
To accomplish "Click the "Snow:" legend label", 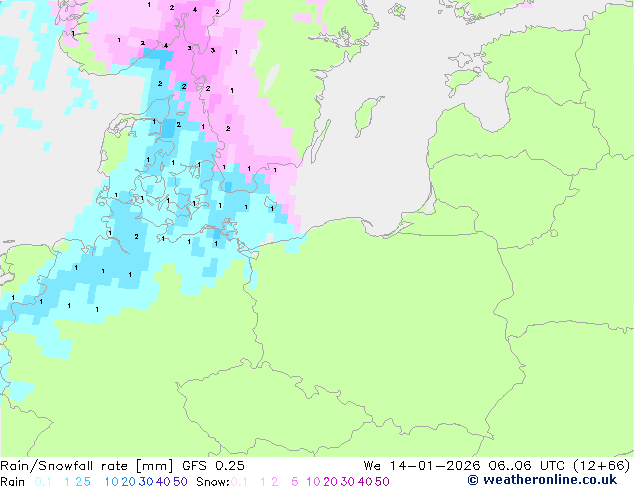I will pyautogui.click(x=213, y=482).
